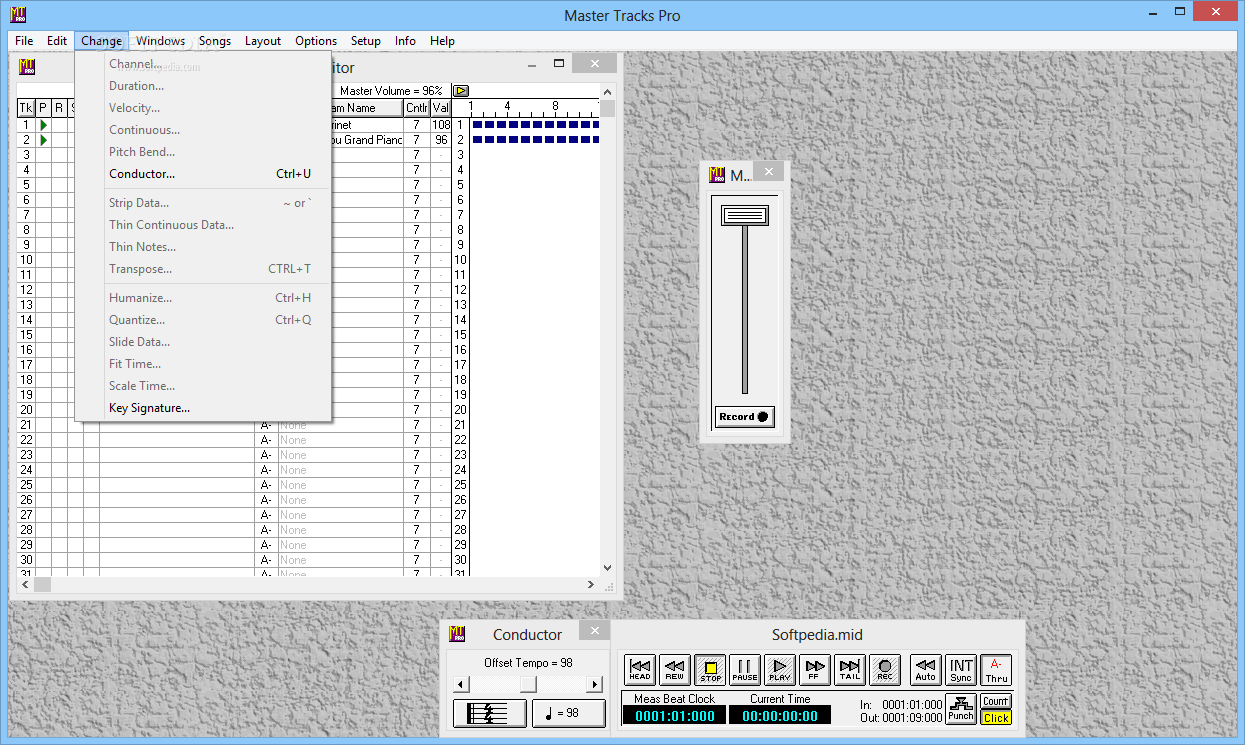The height and width of the screenshot is (745, 1245).
Task: Click the FF fast-forward button
Action: click(x=815, y=669)
